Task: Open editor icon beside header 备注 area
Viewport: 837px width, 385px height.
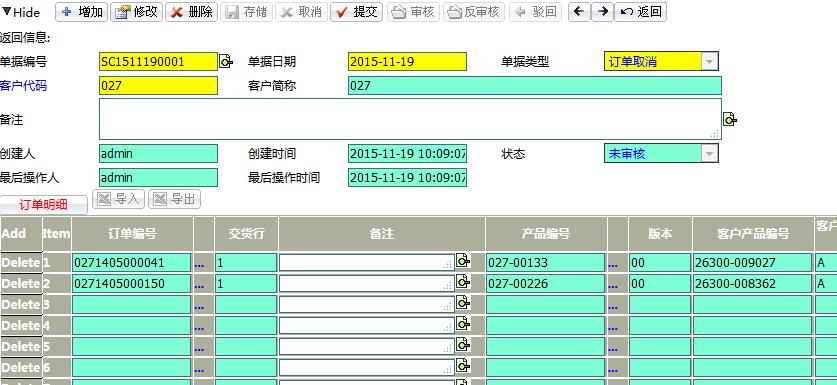Action: [730, 119]
